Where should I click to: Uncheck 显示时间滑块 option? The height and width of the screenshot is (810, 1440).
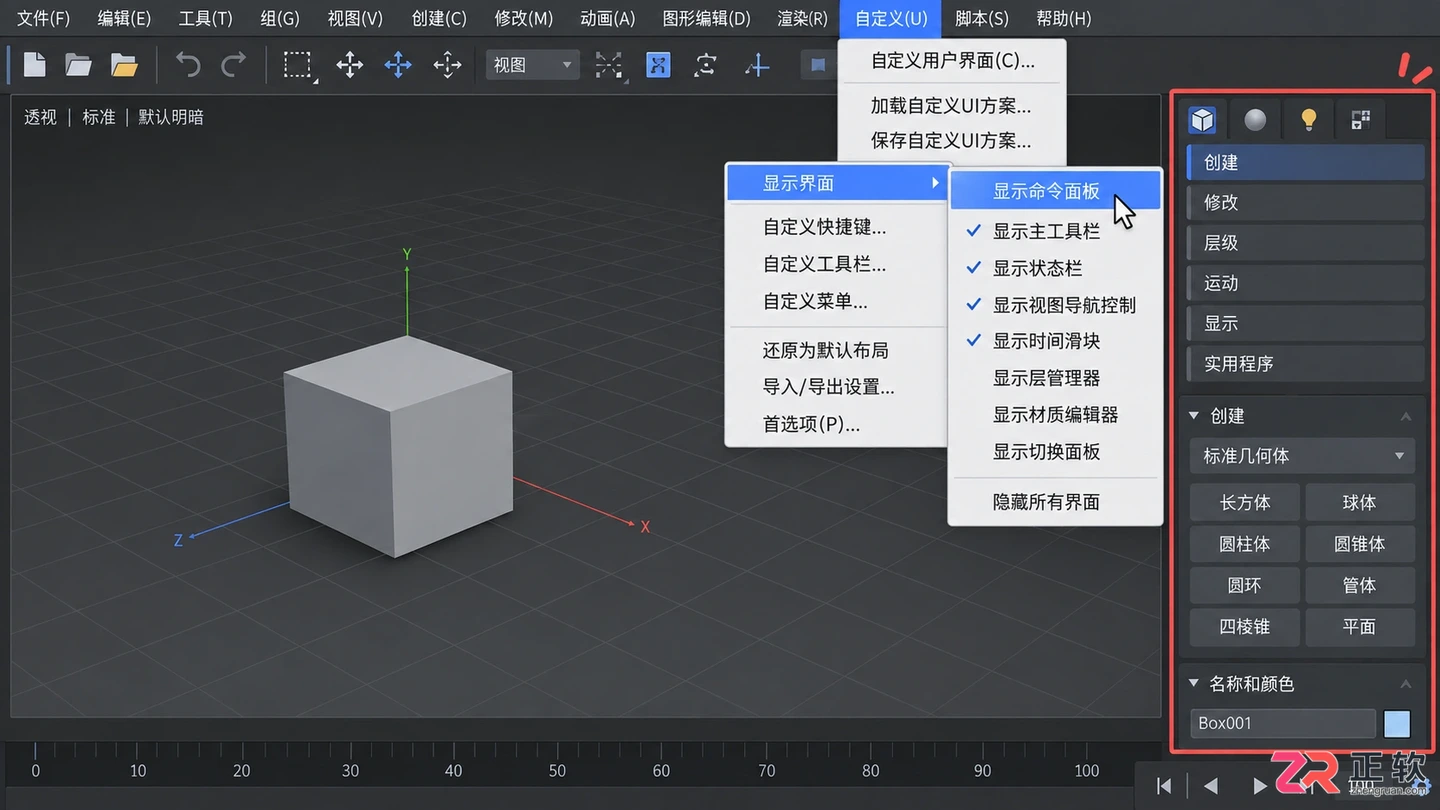pos(1055,341)
